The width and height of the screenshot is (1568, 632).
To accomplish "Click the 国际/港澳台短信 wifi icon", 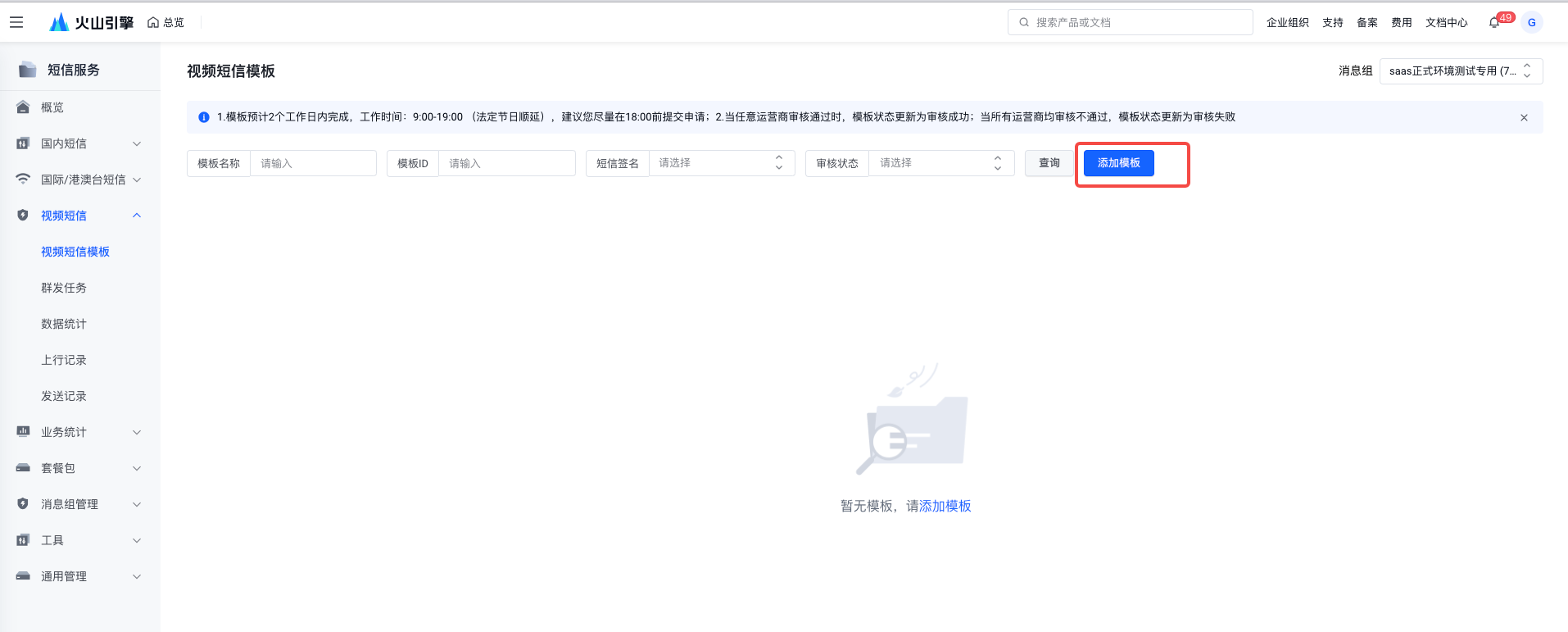I will (x=23, y=180).
